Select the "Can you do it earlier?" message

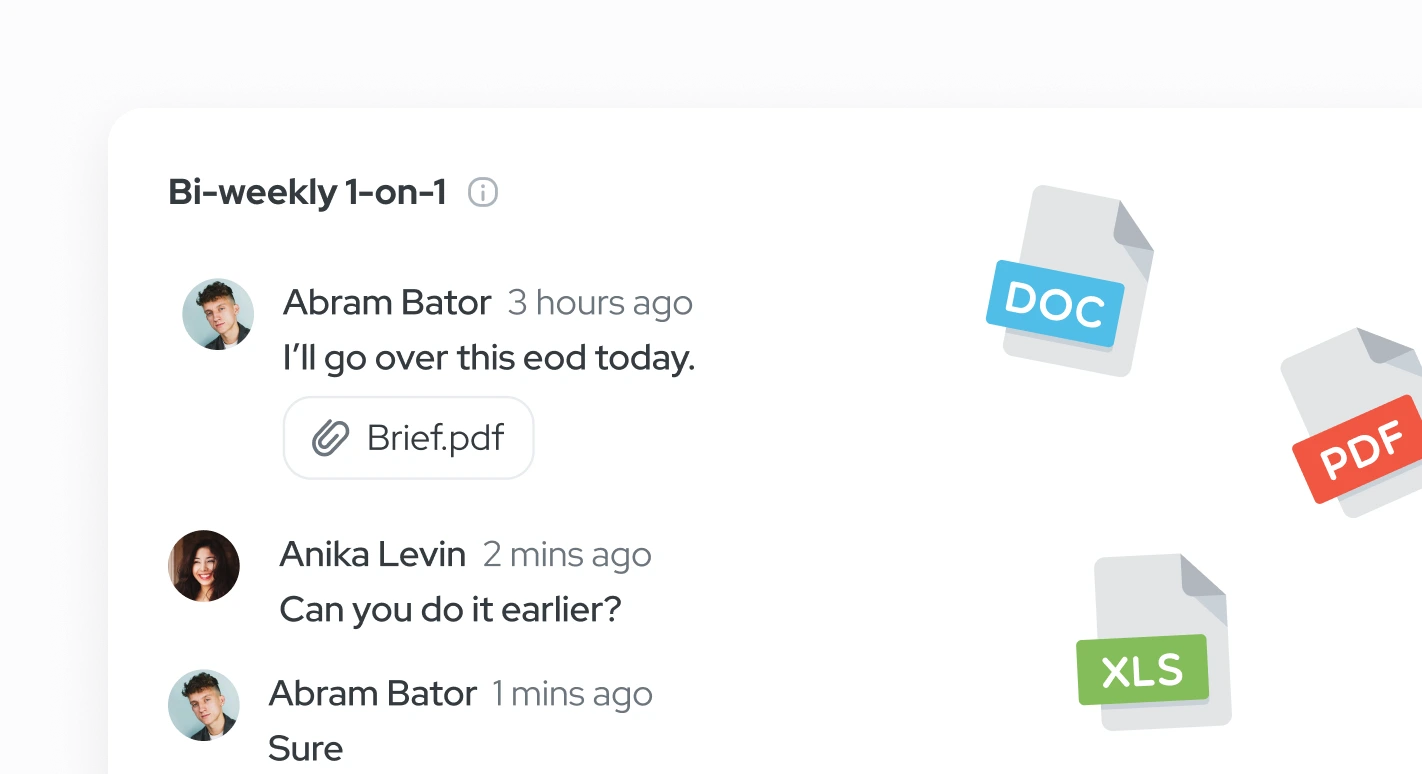[450, 609]
